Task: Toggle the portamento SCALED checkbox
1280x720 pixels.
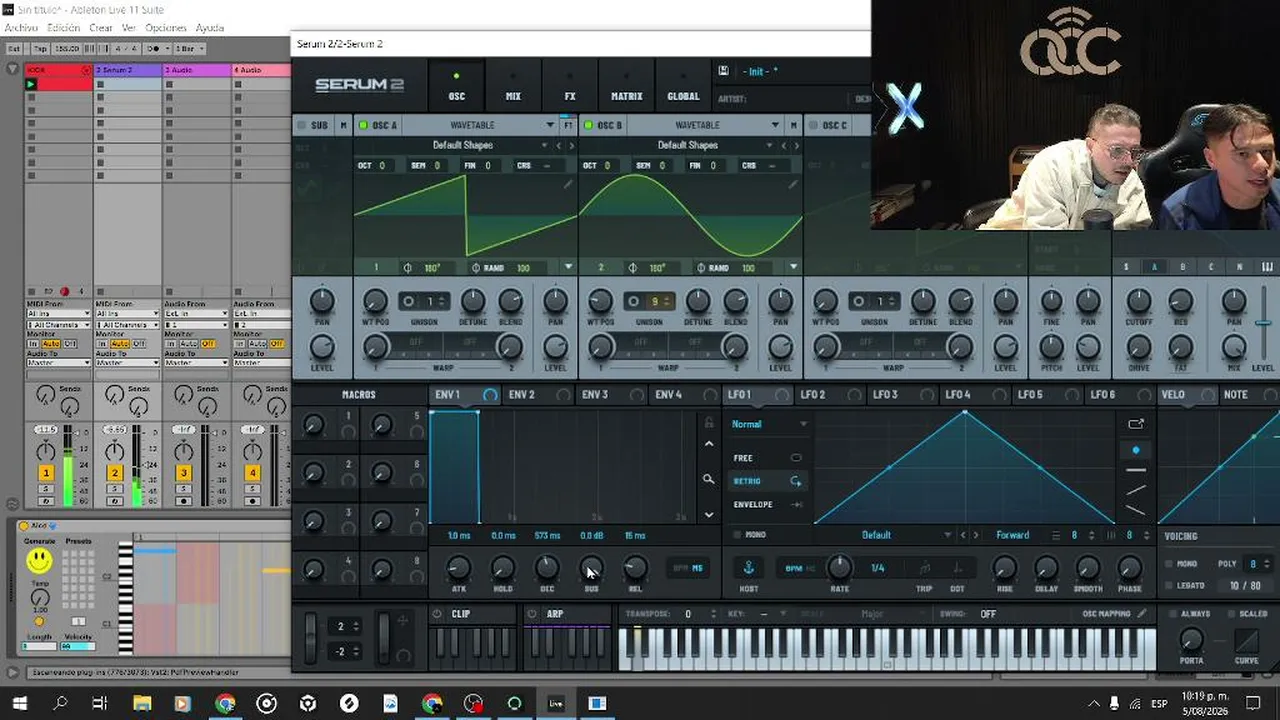Action: (1231, 614)
